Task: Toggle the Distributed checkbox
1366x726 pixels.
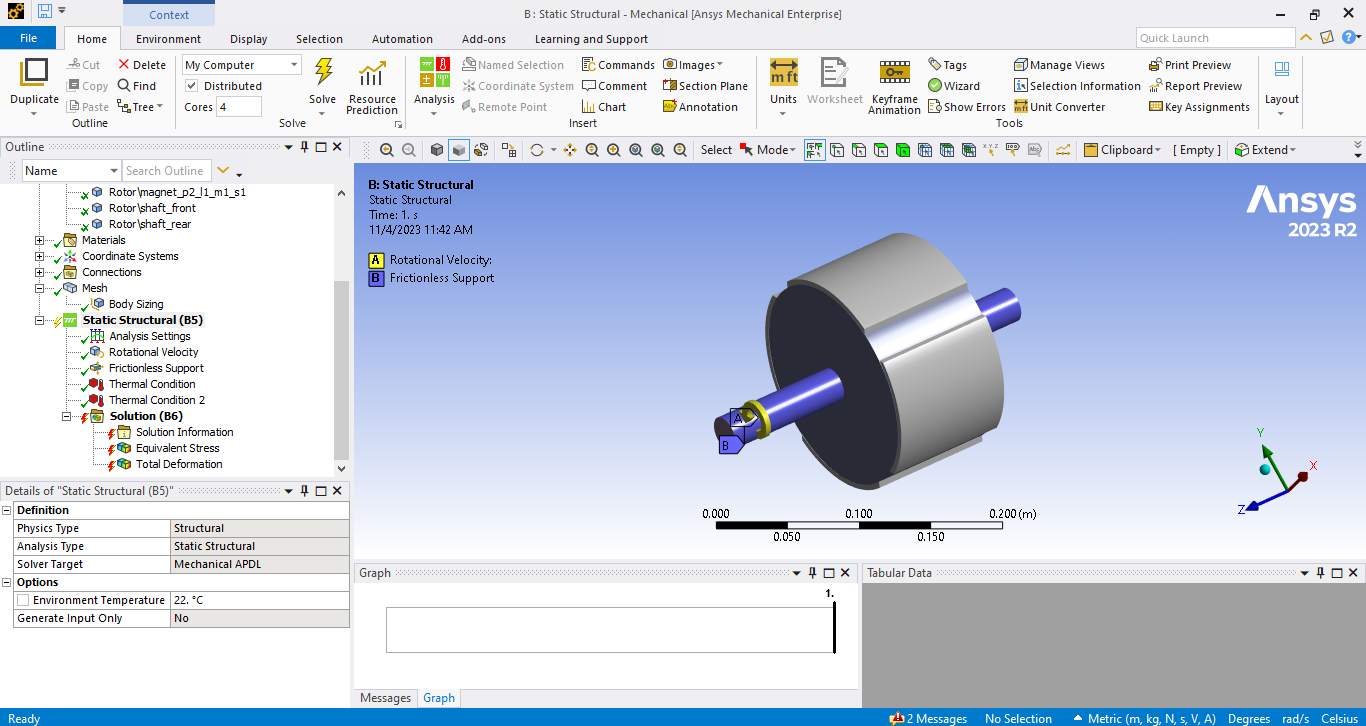Action: [192, 86]
